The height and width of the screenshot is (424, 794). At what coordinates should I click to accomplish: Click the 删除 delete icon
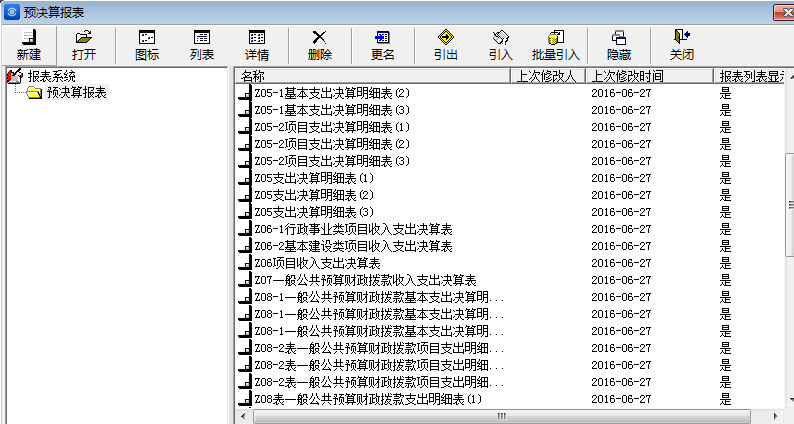[x=320, y=45]
